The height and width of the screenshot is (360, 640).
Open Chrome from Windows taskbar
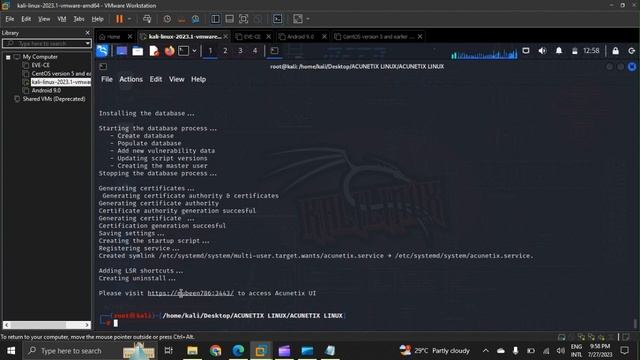tap(216, 351)
